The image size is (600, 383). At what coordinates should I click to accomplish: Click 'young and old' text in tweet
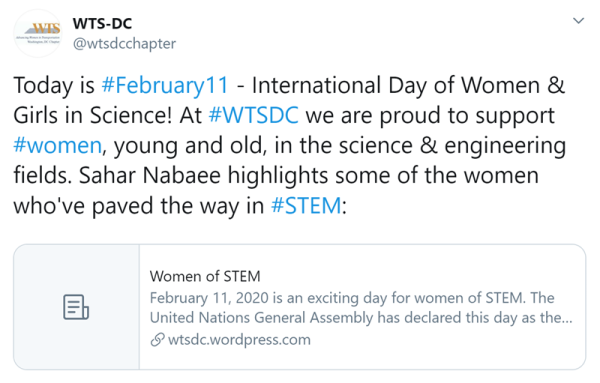point(188,146)
